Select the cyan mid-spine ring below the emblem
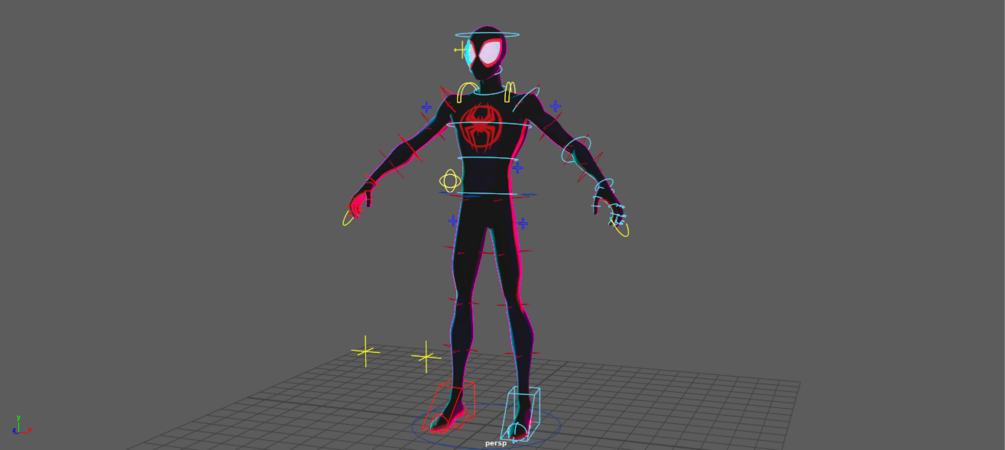1005x450 pixels. 488,158
